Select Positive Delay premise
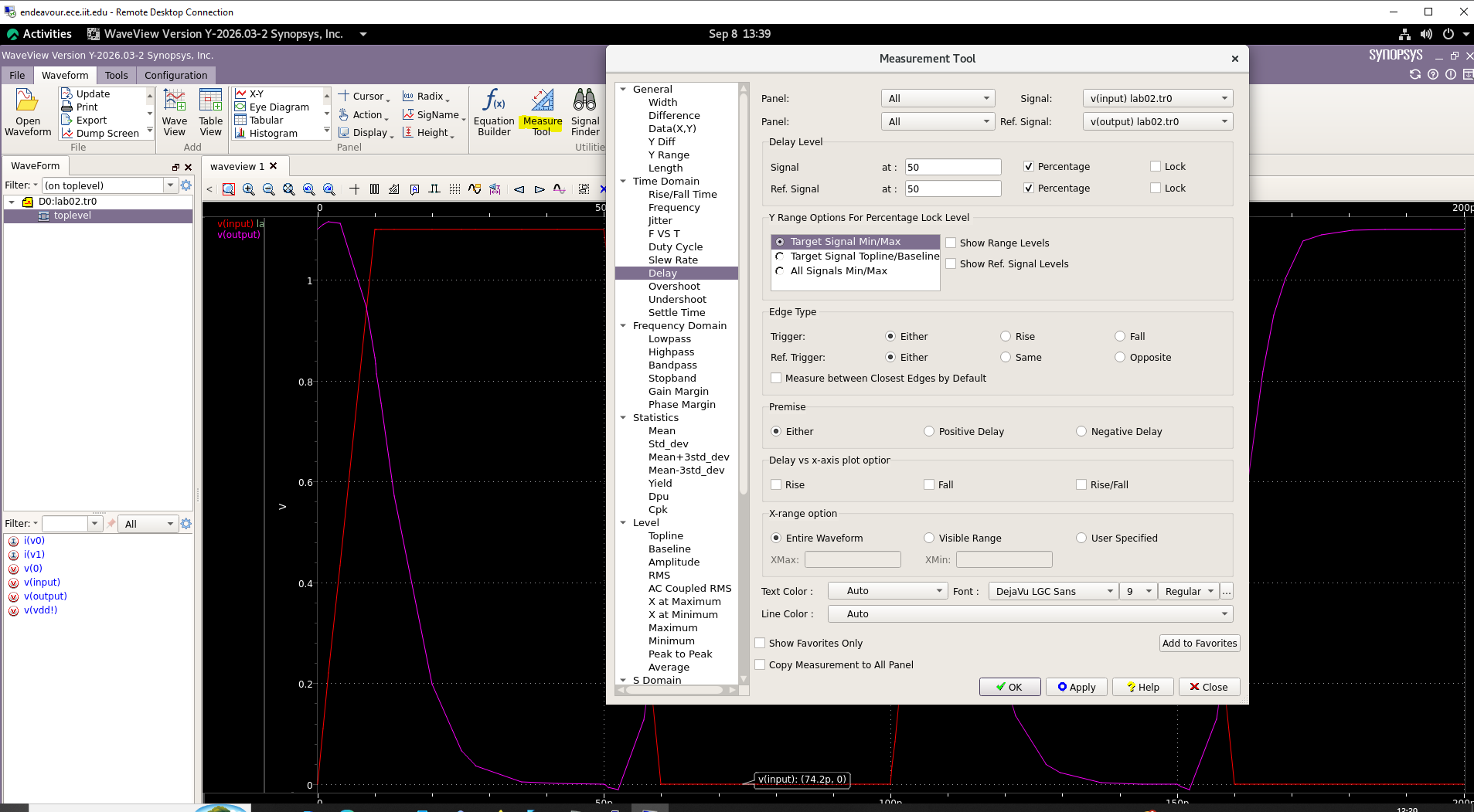The image size is (1474, 812). pos(929,431)
